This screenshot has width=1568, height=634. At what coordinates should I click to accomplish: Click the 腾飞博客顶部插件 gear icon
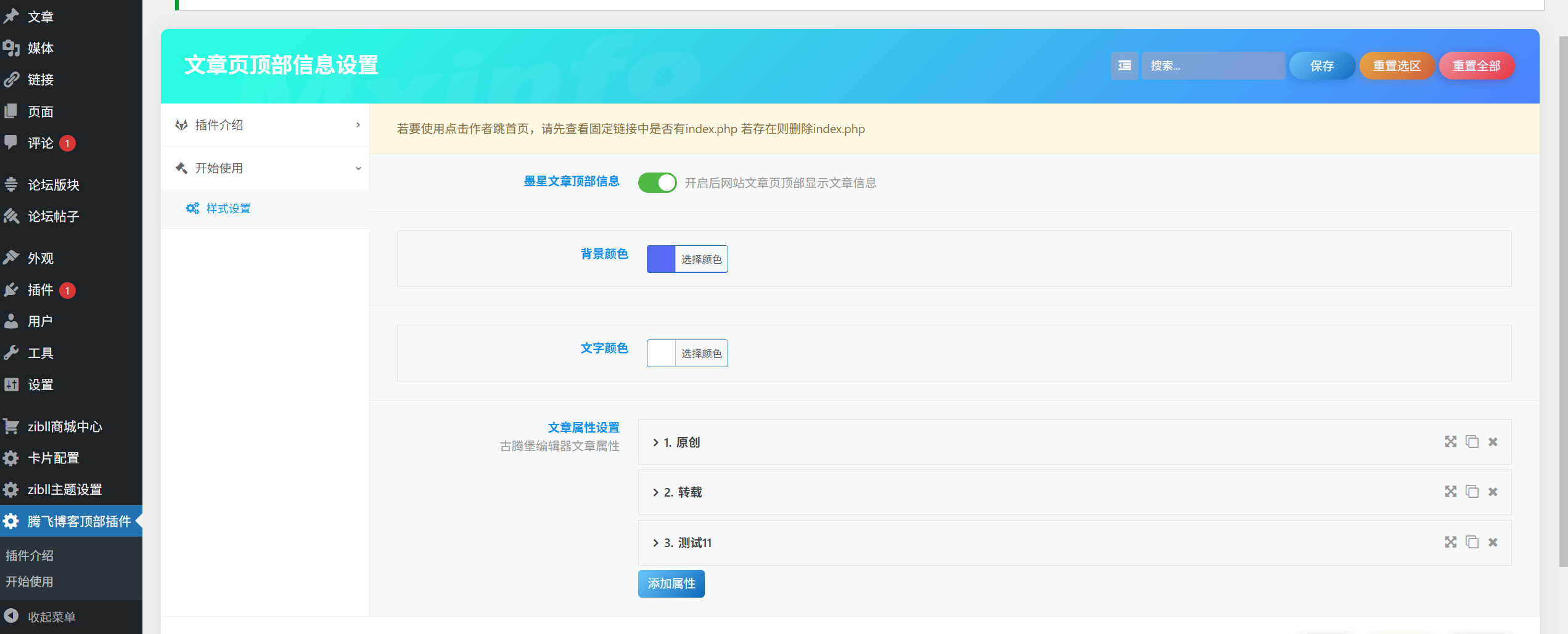pyautogui.click(x=11, y=521)
